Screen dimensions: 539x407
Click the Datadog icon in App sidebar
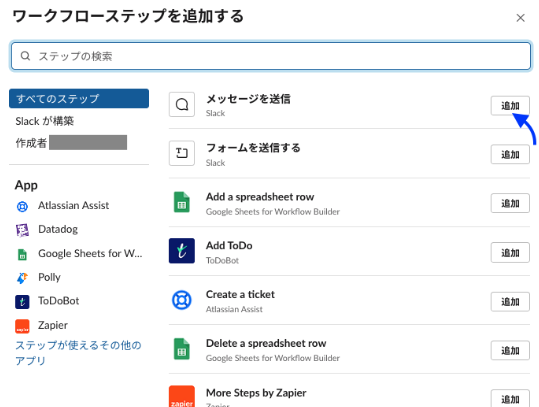point(22,230)
